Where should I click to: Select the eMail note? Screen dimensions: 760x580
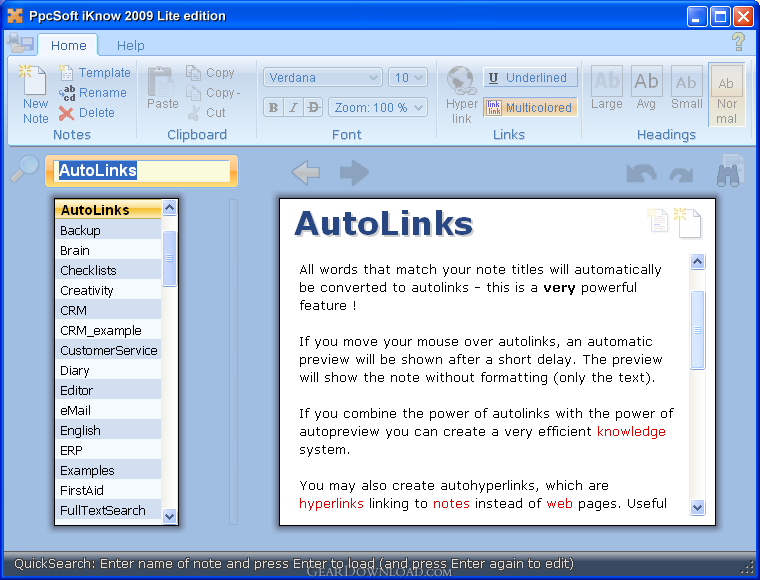[109, 410]
